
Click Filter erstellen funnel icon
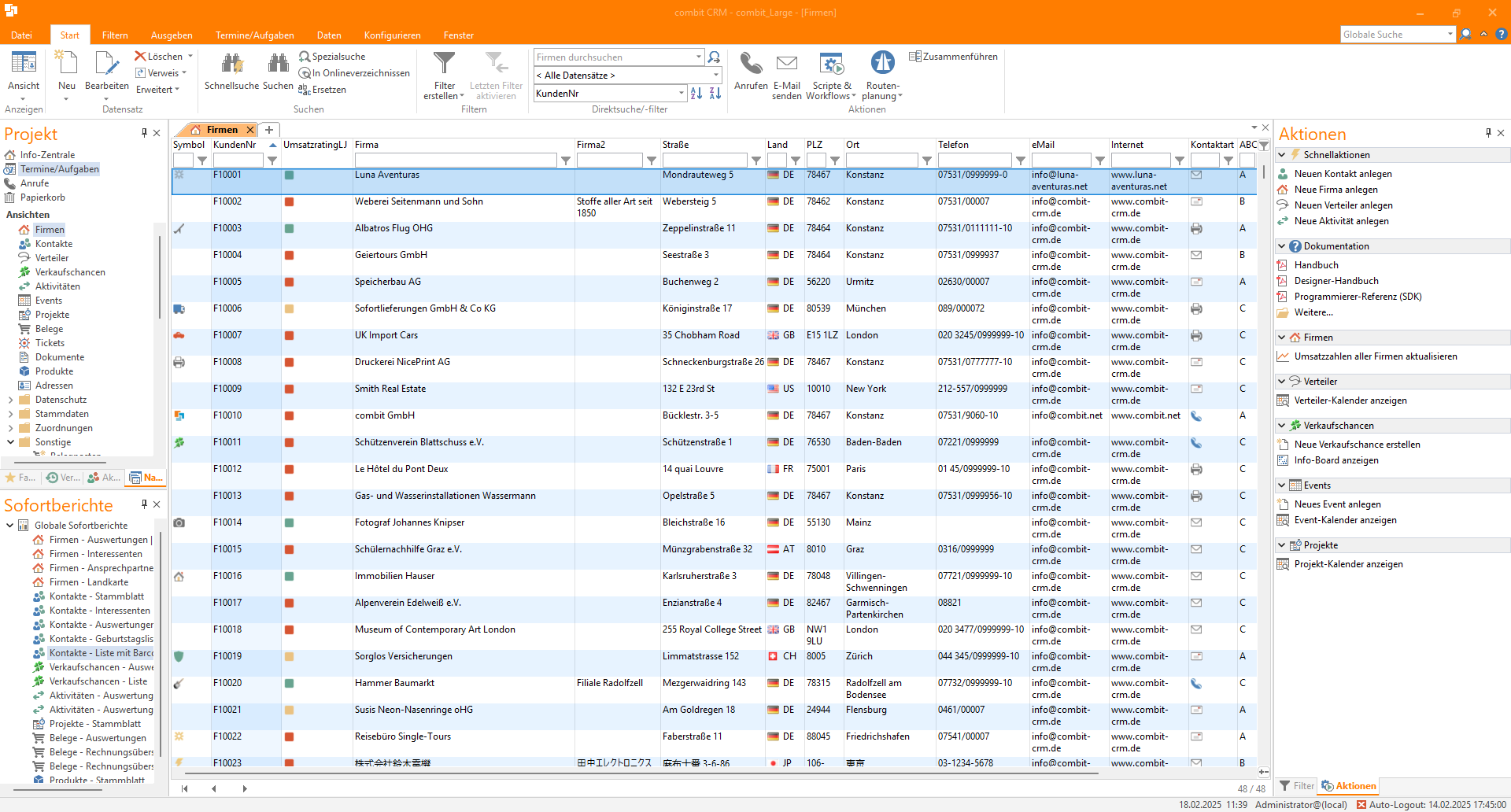444,63
